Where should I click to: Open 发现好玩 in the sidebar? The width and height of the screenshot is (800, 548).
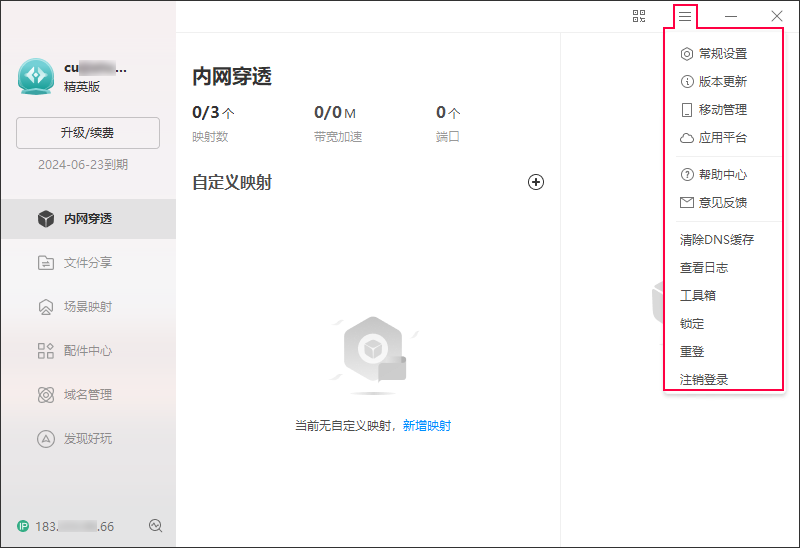tap(87, 438)
